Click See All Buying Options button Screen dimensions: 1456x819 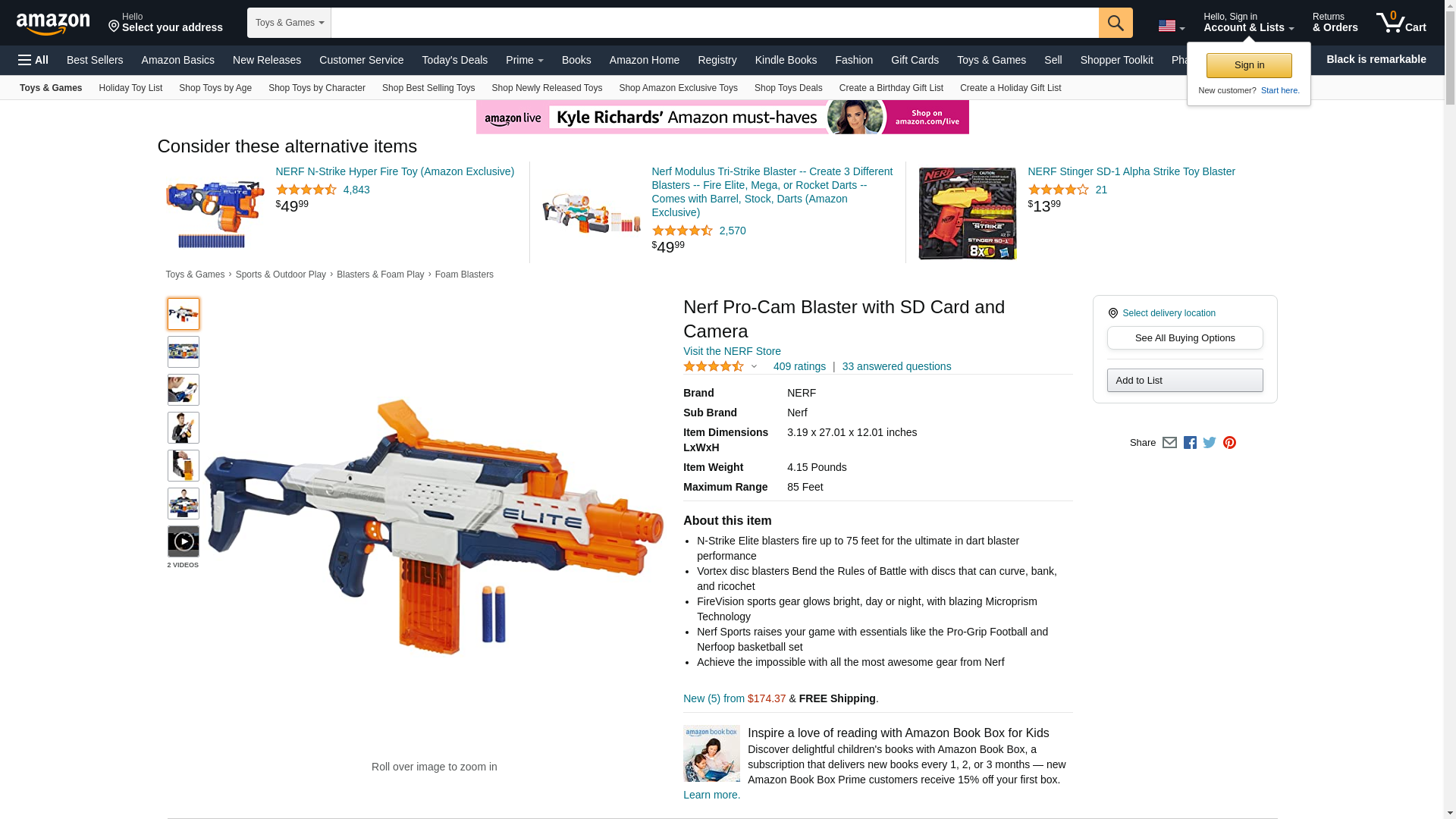click(1185, 338)
